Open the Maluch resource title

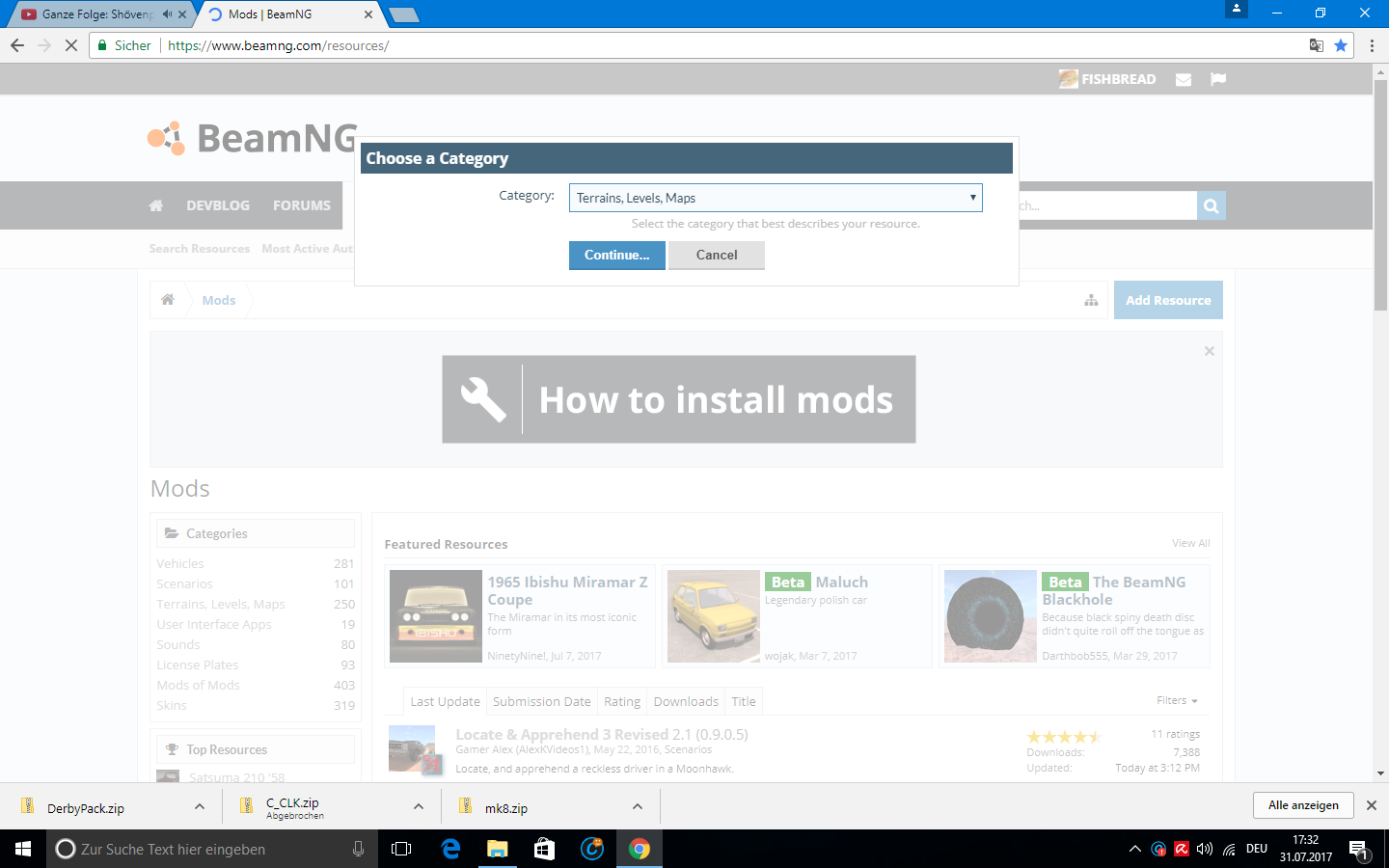[842, 582]
